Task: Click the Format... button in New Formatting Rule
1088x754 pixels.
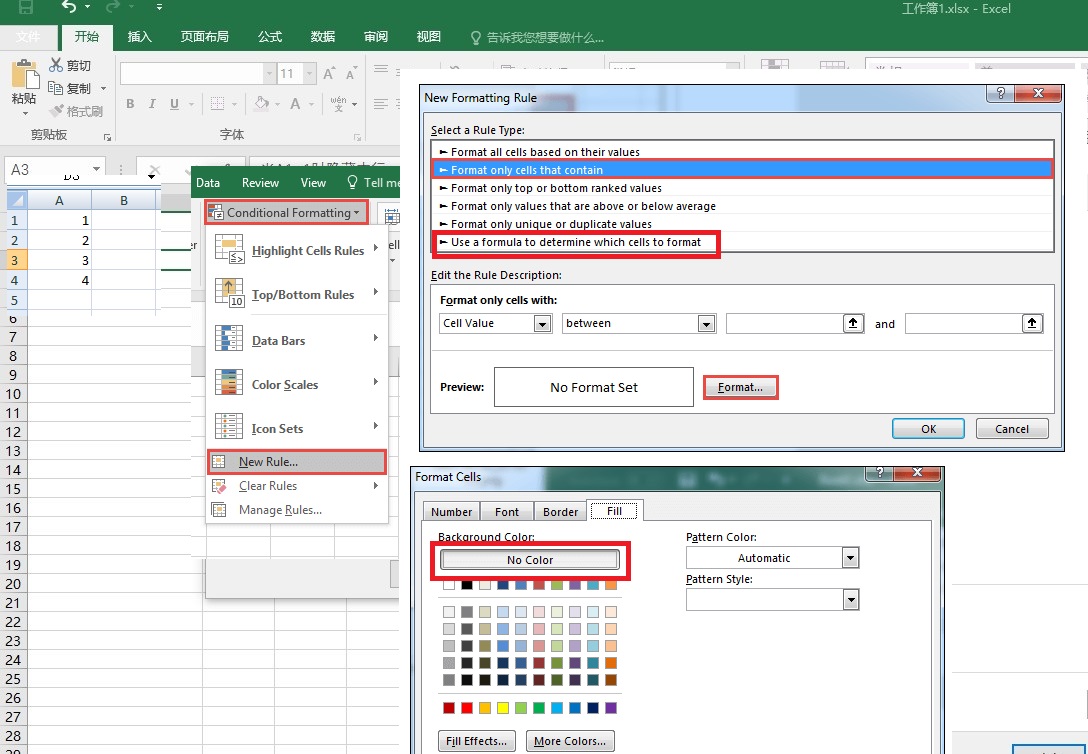Action: [x=740, y=387]
